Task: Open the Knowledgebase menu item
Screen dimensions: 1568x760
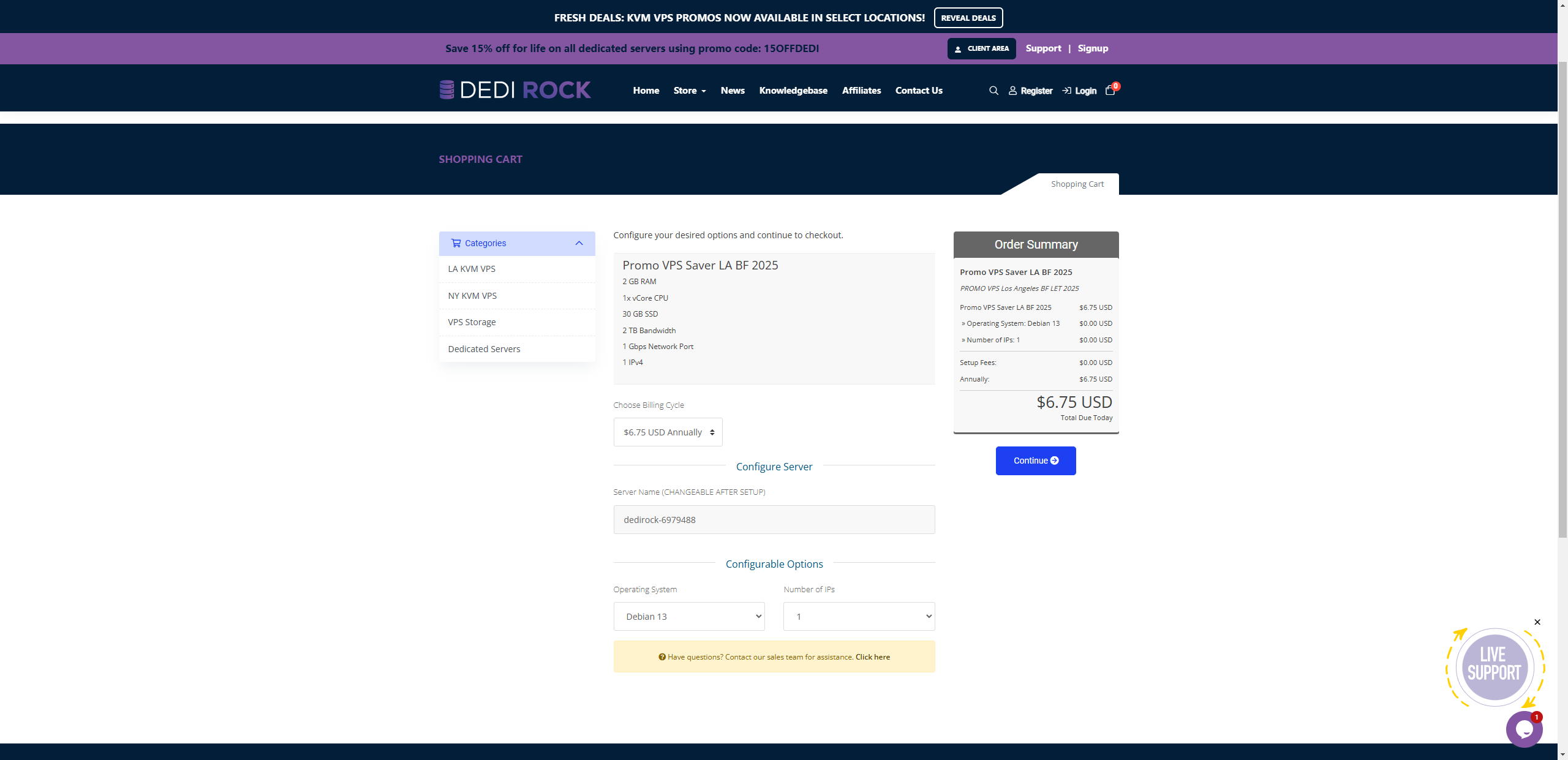Action: click(793, 91)
